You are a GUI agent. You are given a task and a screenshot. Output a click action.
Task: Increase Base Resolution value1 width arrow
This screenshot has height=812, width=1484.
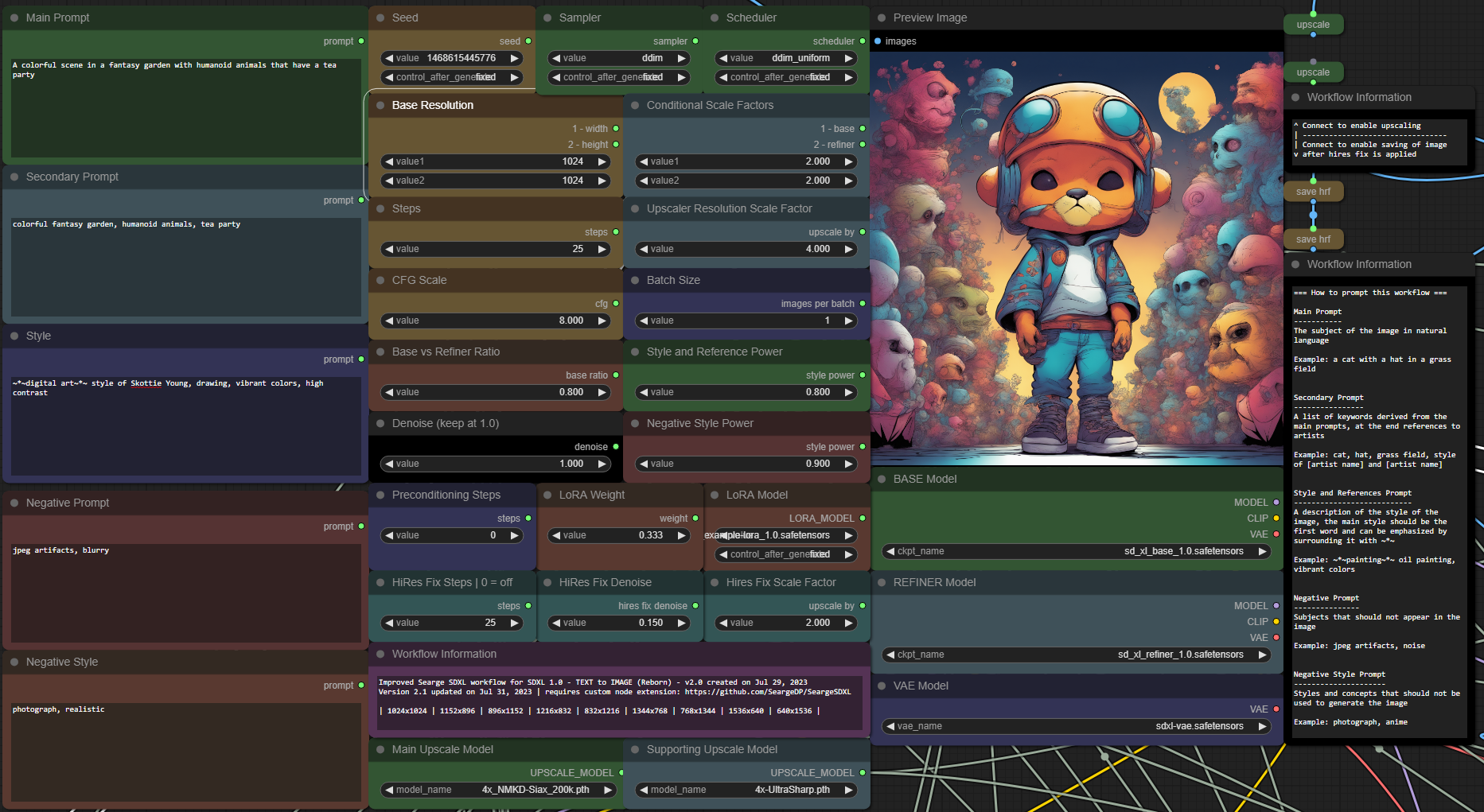602,161
